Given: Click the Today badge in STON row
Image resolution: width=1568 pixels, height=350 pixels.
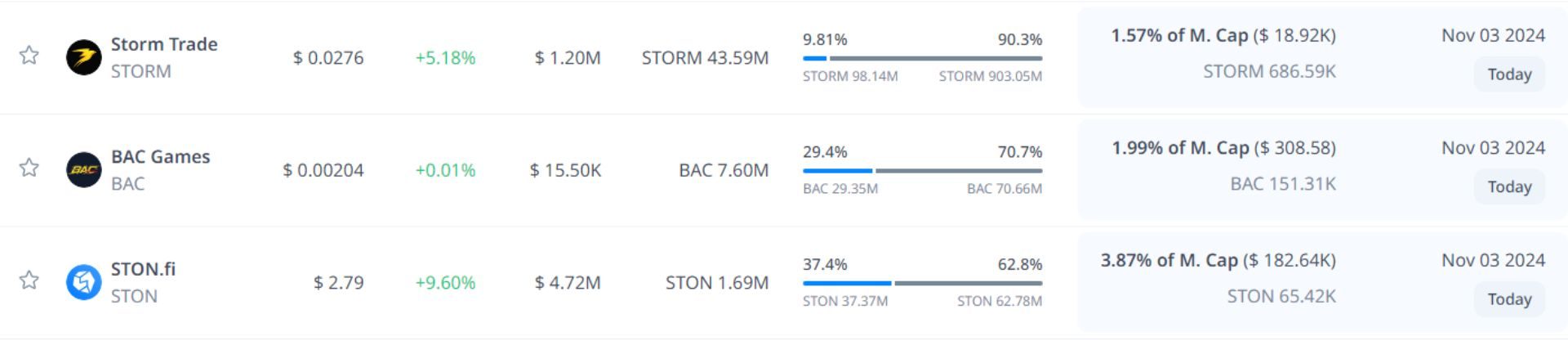Looking at the screenshot, I should [1509, 299].
